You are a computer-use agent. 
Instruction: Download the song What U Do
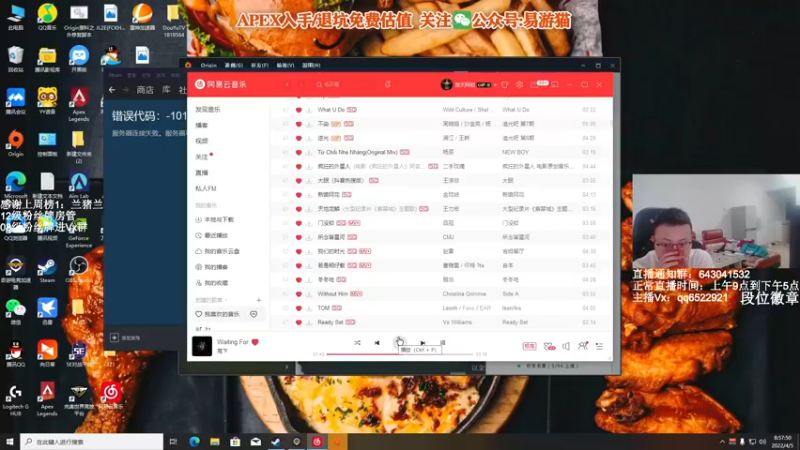click(x=309, y=110)
